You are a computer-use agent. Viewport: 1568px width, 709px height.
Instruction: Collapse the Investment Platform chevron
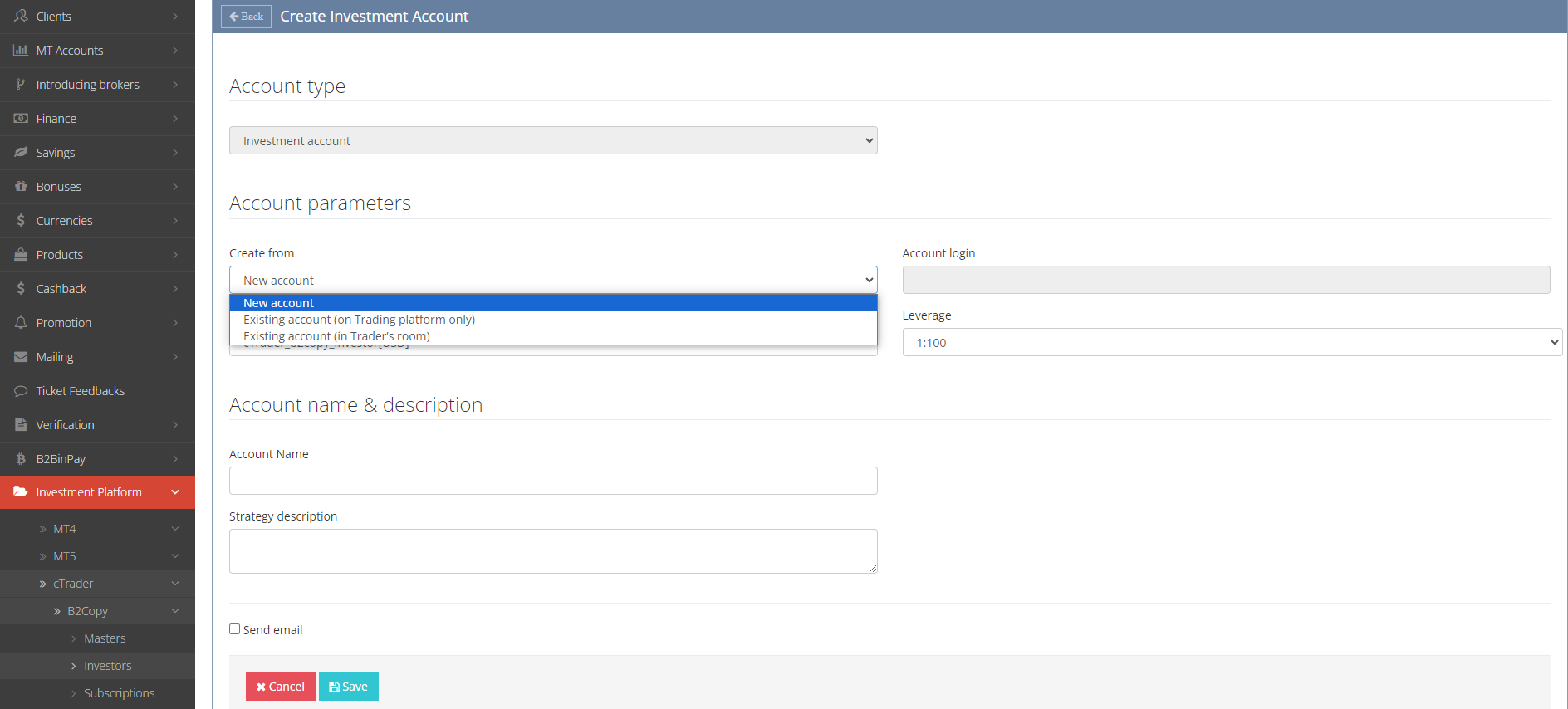[175, 492]
